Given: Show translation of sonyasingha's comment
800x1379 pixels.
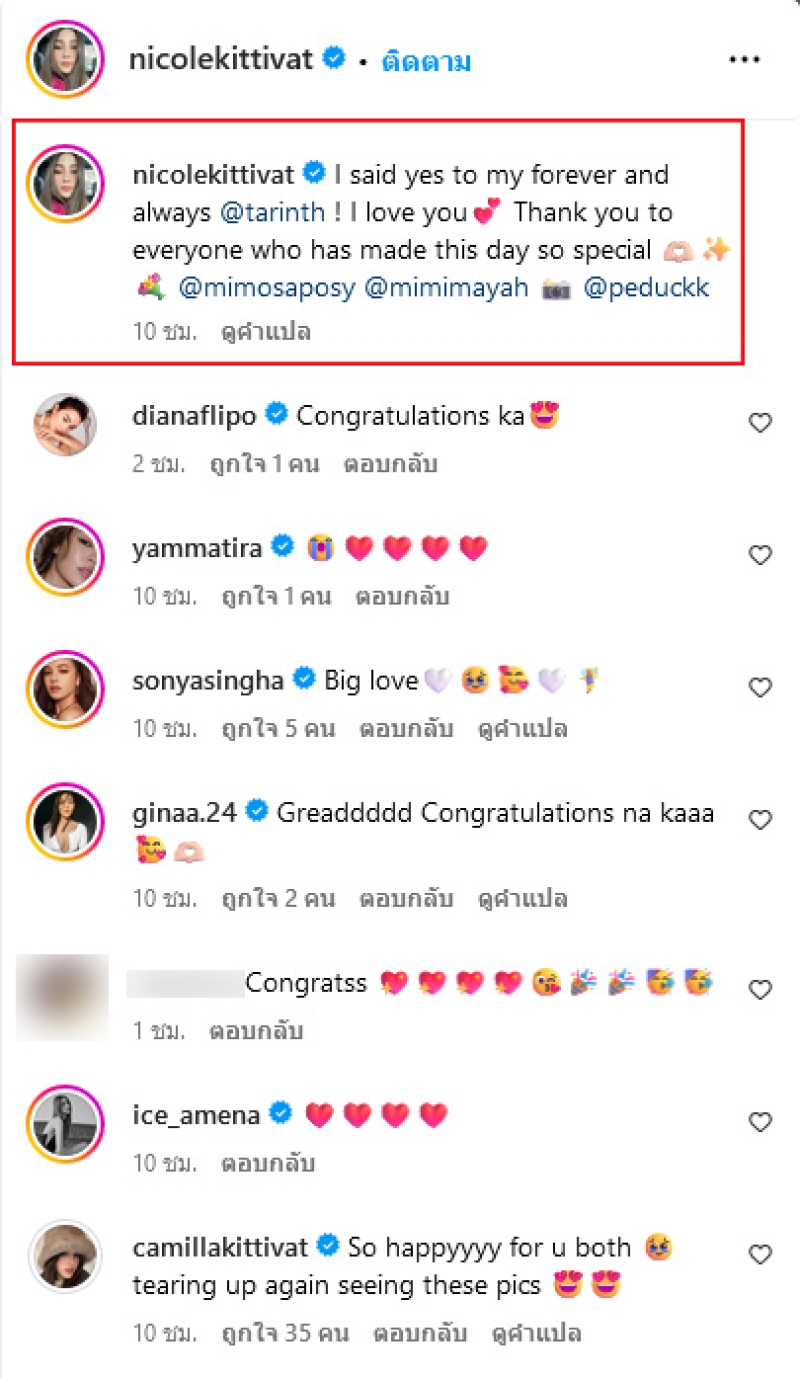Looking at the screenshot, I should pyautogui.click(x=523, y=729).
